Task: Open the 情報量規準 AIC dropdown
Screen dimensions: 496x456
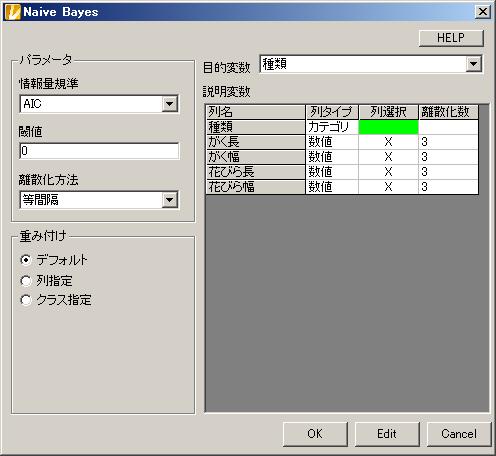Action: pos(170,104)
